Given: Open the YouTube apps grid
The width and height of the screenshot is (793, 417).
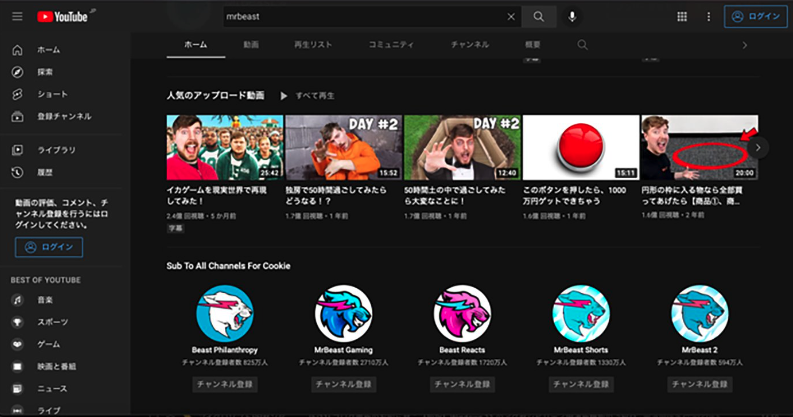Looking at the screenshot, I should coord(682,17).
